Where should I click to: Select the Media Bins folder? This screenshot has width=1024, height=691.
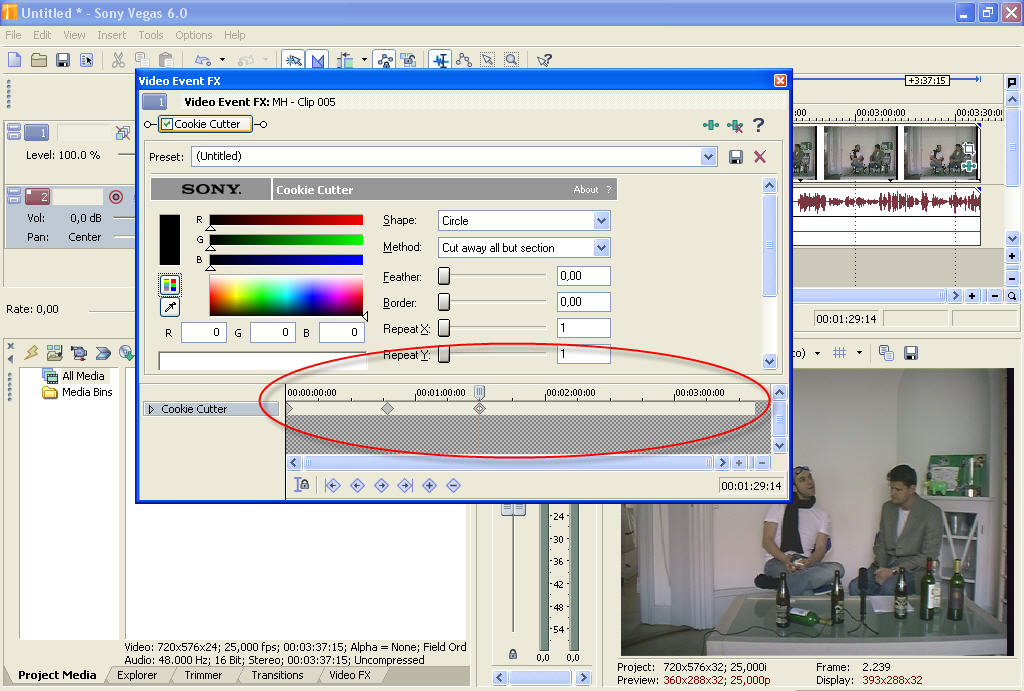click(78, 392)
